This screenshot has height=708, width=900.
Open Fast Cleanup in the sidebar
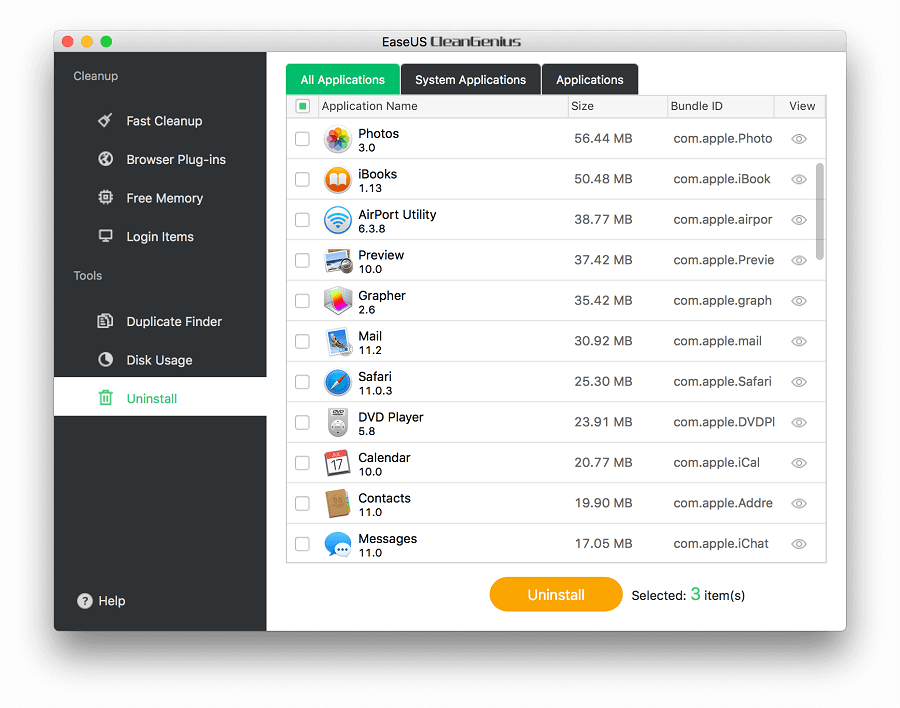(x=160, y=121)
